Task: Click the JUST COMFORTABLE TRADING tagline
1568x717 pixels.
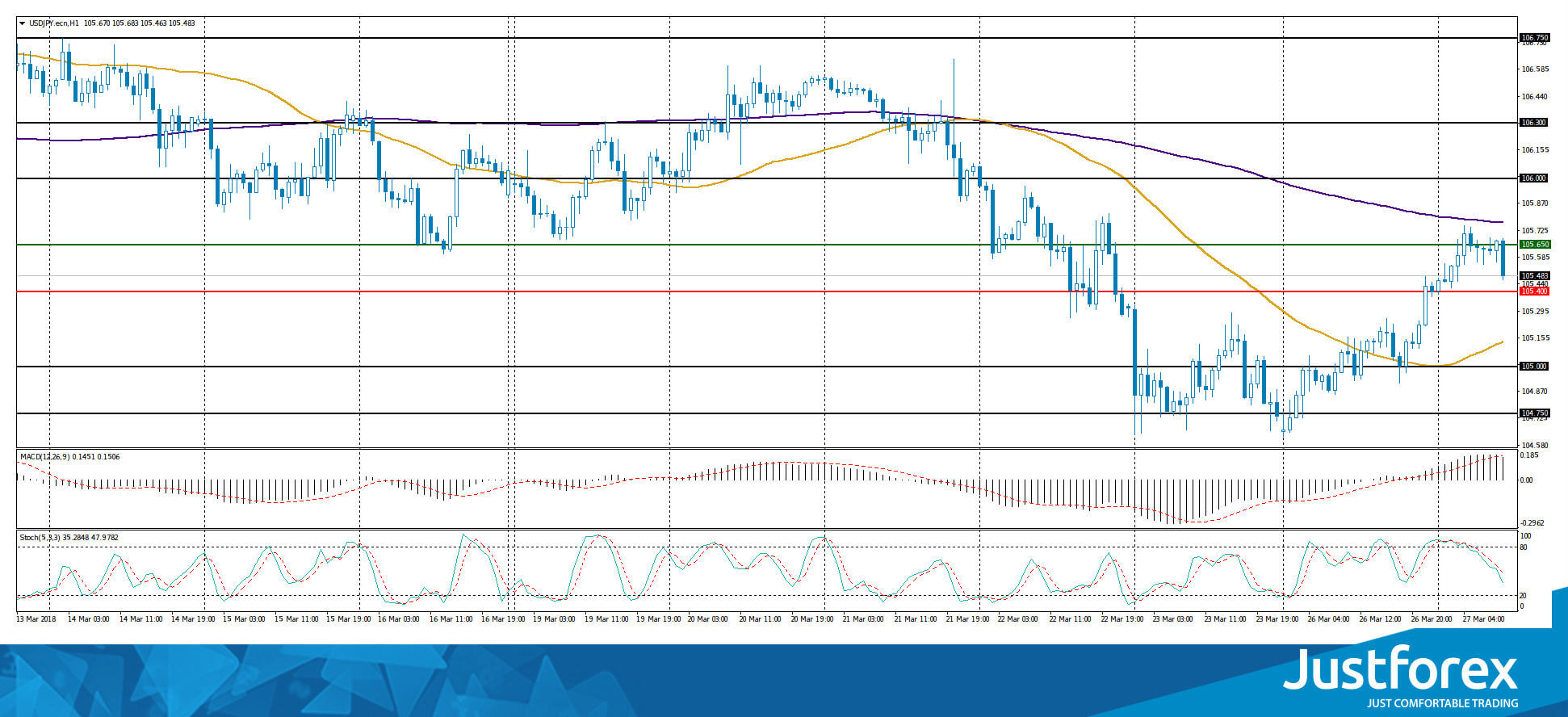Action: (x=1442, y=703)
